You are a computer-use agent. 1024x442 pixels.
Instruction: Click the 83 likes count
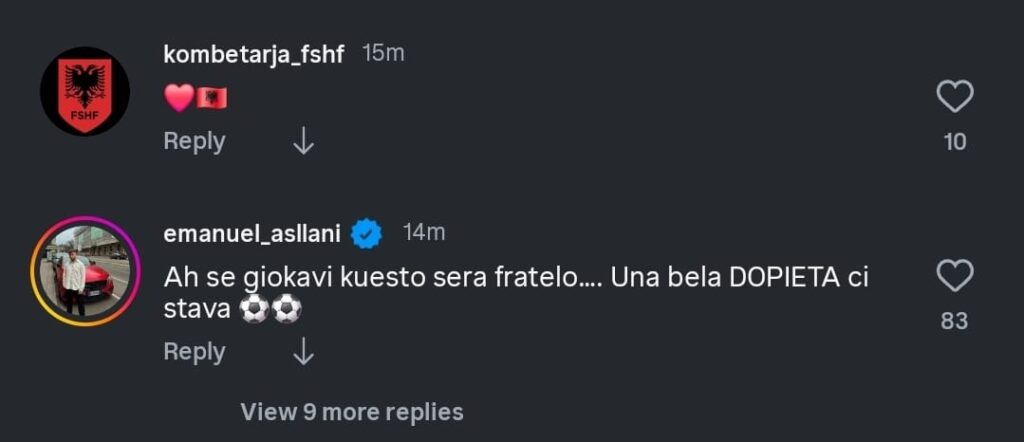pyautogui.click(x=955, y=322)
